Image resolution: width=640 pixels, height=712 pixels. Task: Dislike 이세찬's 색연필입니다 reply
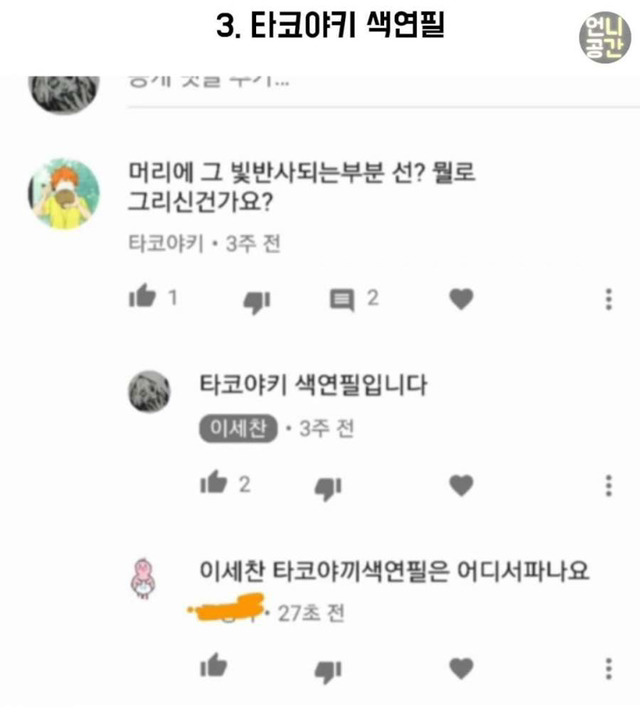tap(328, 489)
